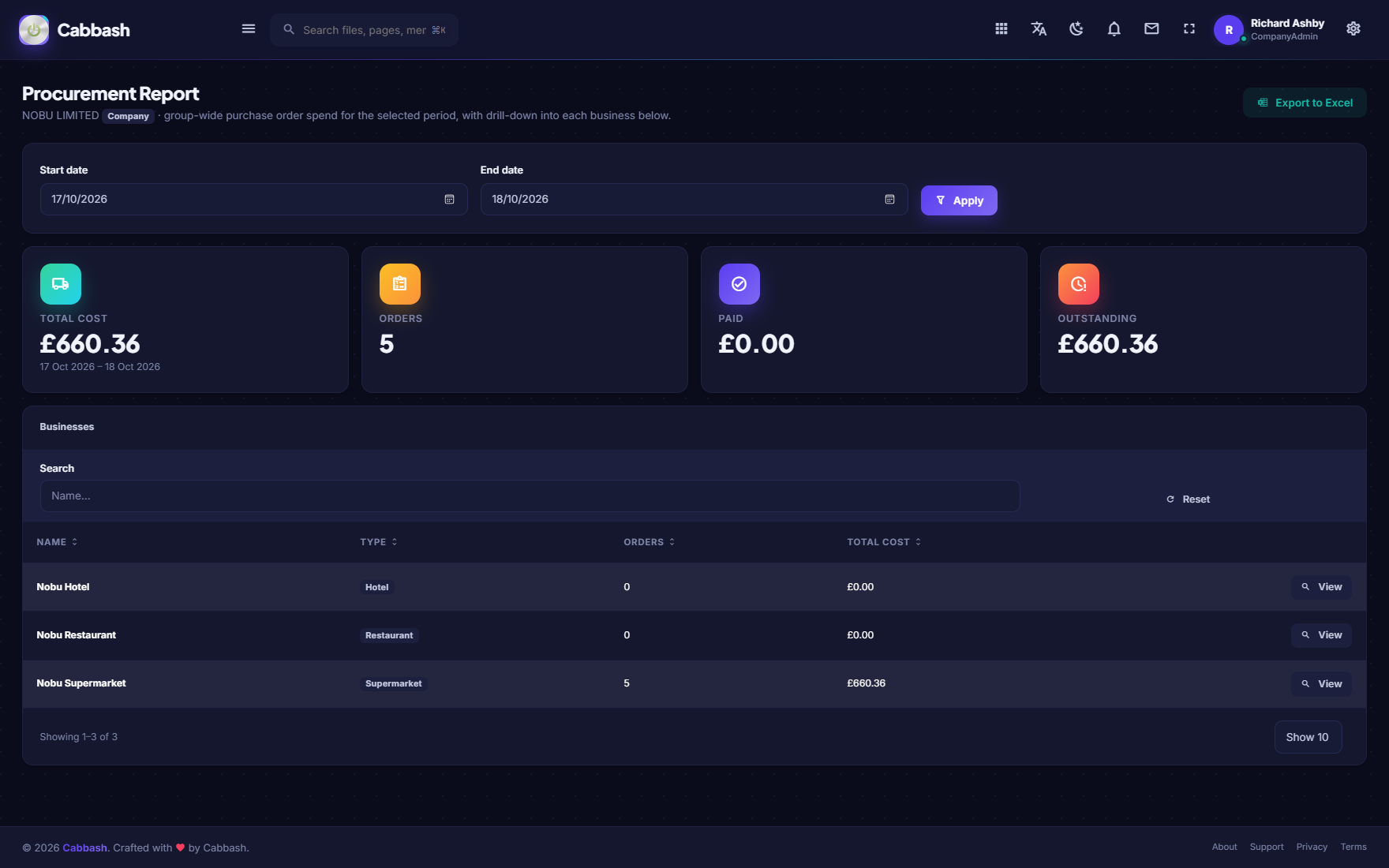Sort table by Type column
The width and height of the screenshot is (1389, 868).
[x=379, y=542]
